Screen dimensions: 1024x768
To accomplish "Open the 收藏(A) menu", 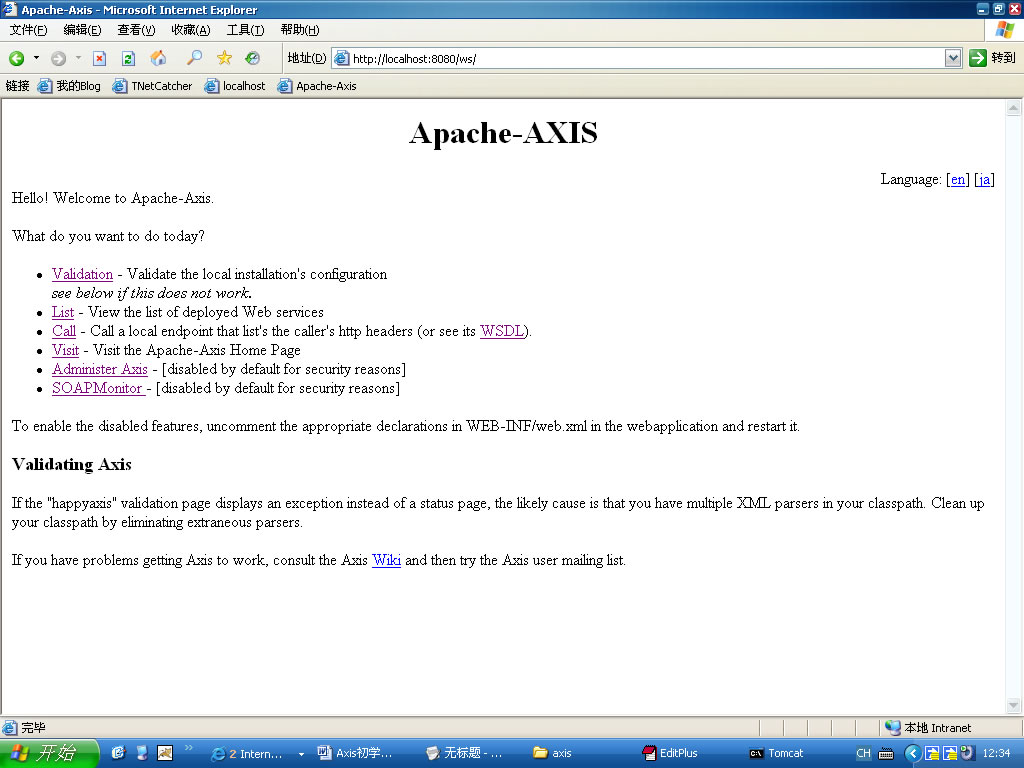I will (x=191, y=30).
